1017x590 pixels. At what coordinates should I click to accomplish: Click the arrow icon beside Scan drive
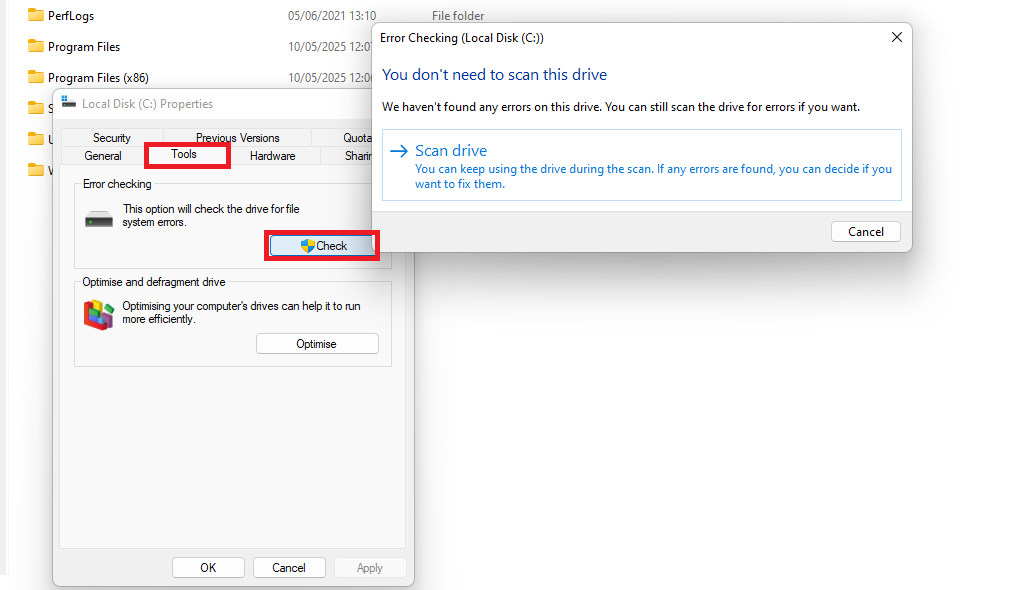399,150
